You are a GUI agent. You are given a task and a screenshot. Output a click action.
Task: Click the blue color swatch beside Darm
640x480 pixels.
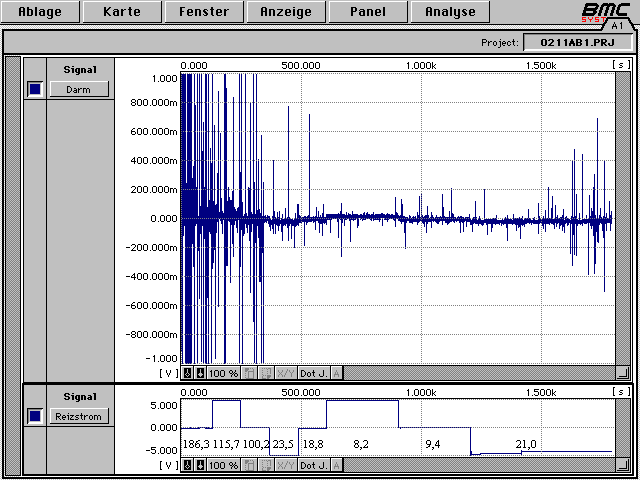[x=35, y=89]
